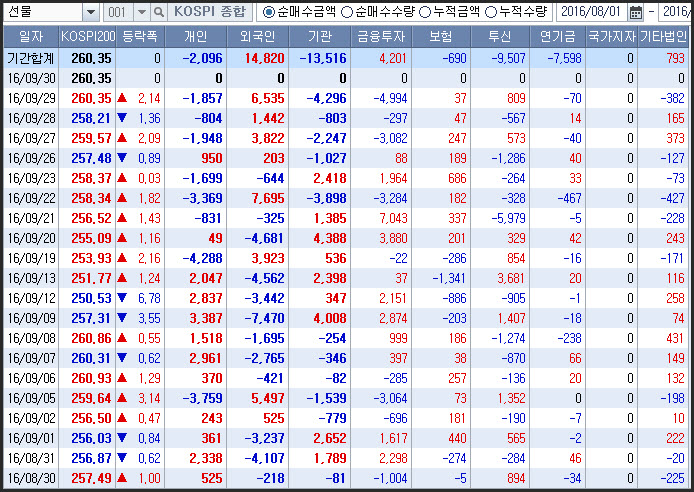Sort by the 개인 column header
This screenshot has width=694, height=492.
pyautogui.click(x=196, y=37)
